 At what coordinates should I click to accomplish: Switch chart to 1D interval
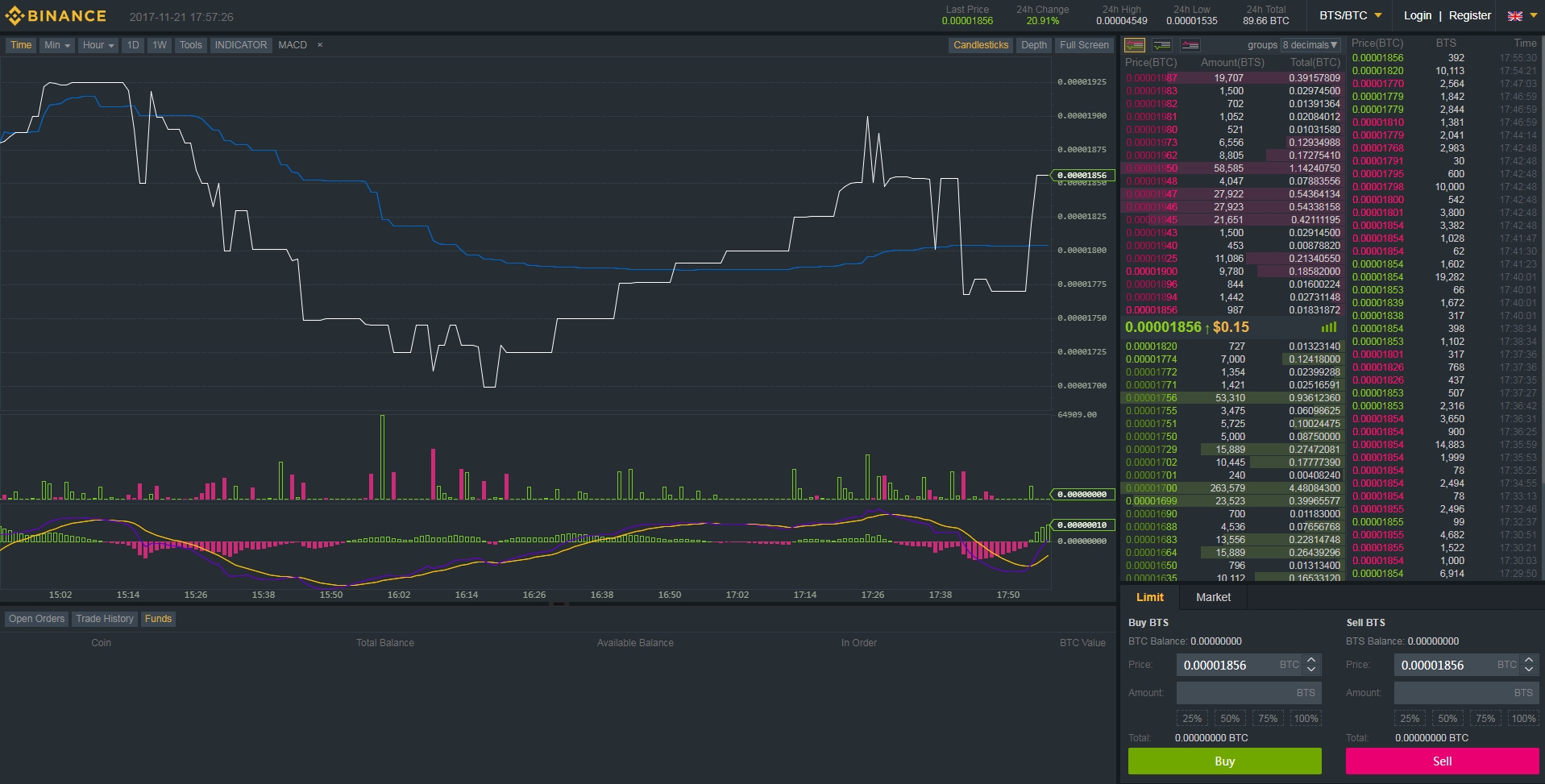133,45
